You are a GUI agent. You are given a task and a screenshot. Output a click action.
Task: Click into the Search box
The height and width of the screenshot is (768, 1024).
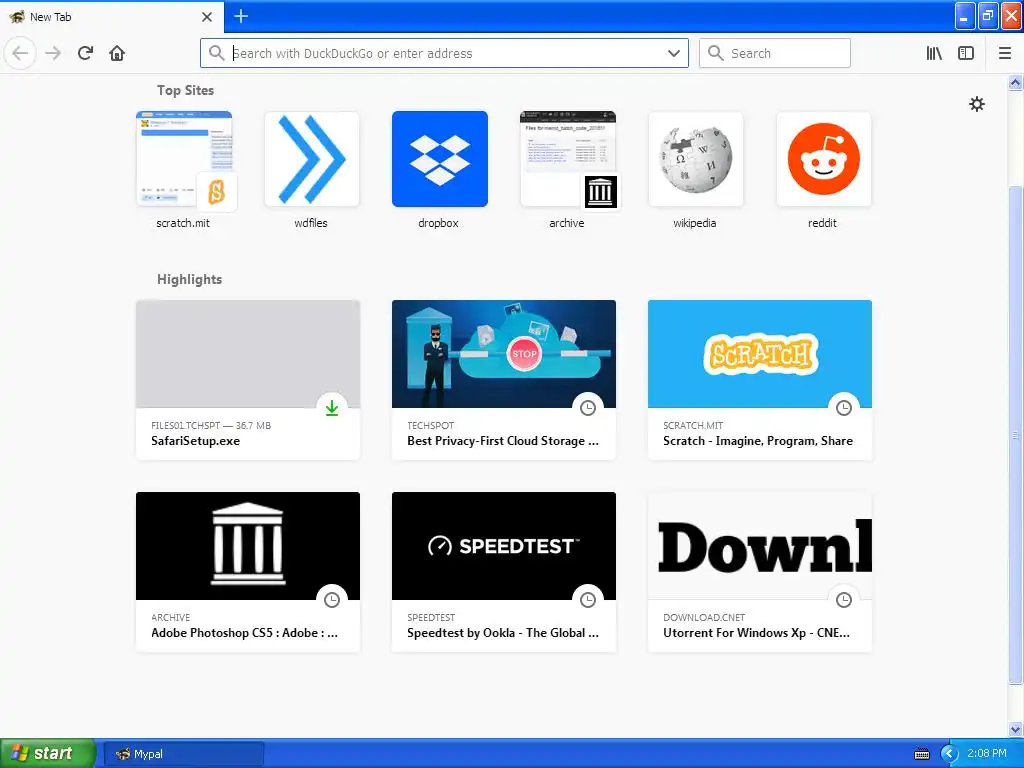click(775, 53)
